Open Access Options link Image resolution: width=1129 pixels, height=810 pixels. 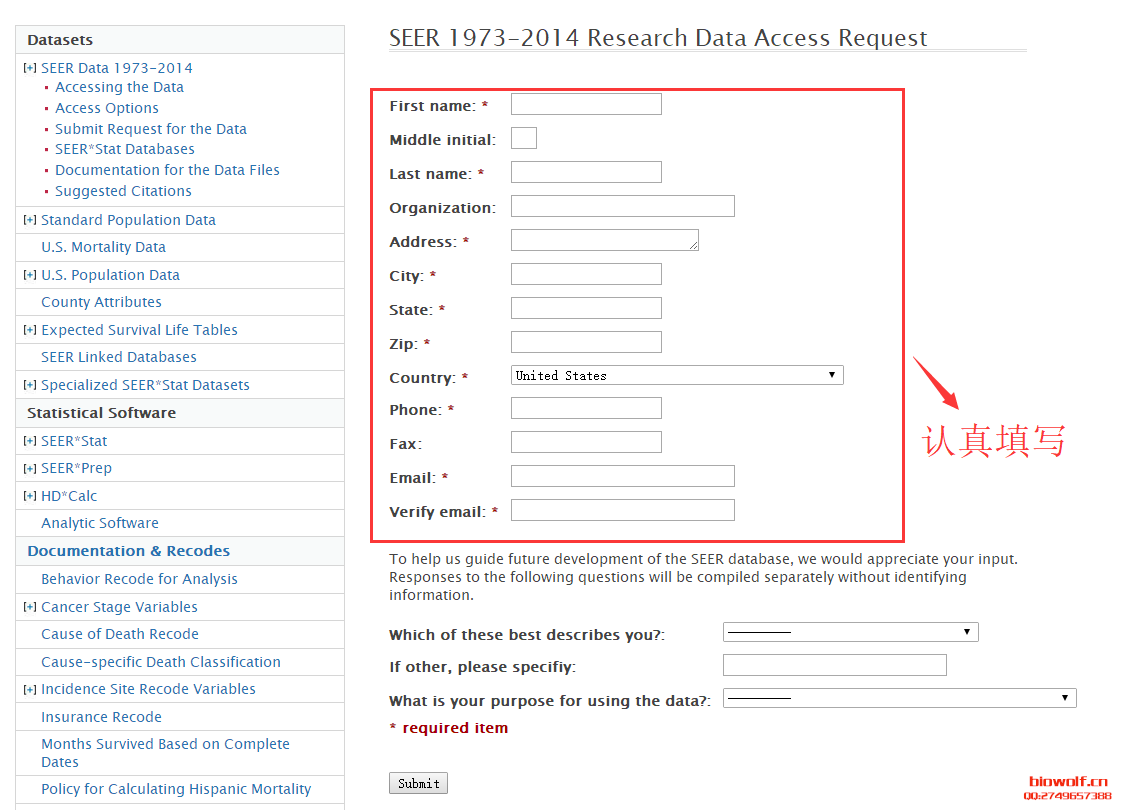tap(107, 108)
